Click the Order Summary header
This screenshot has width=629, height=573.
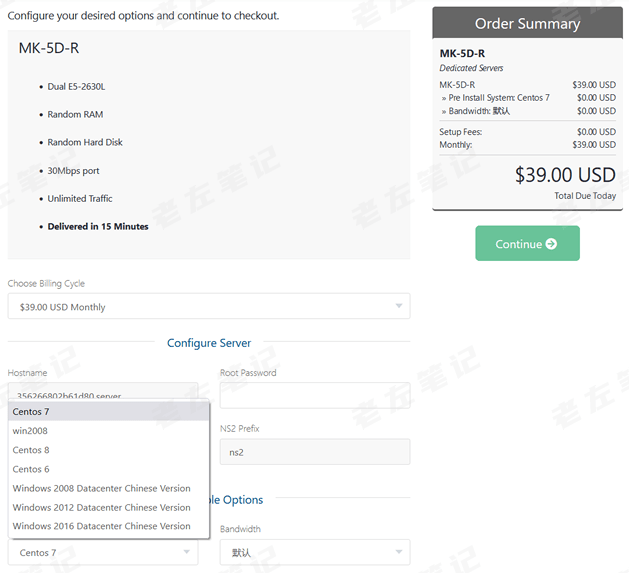[527, 24]
